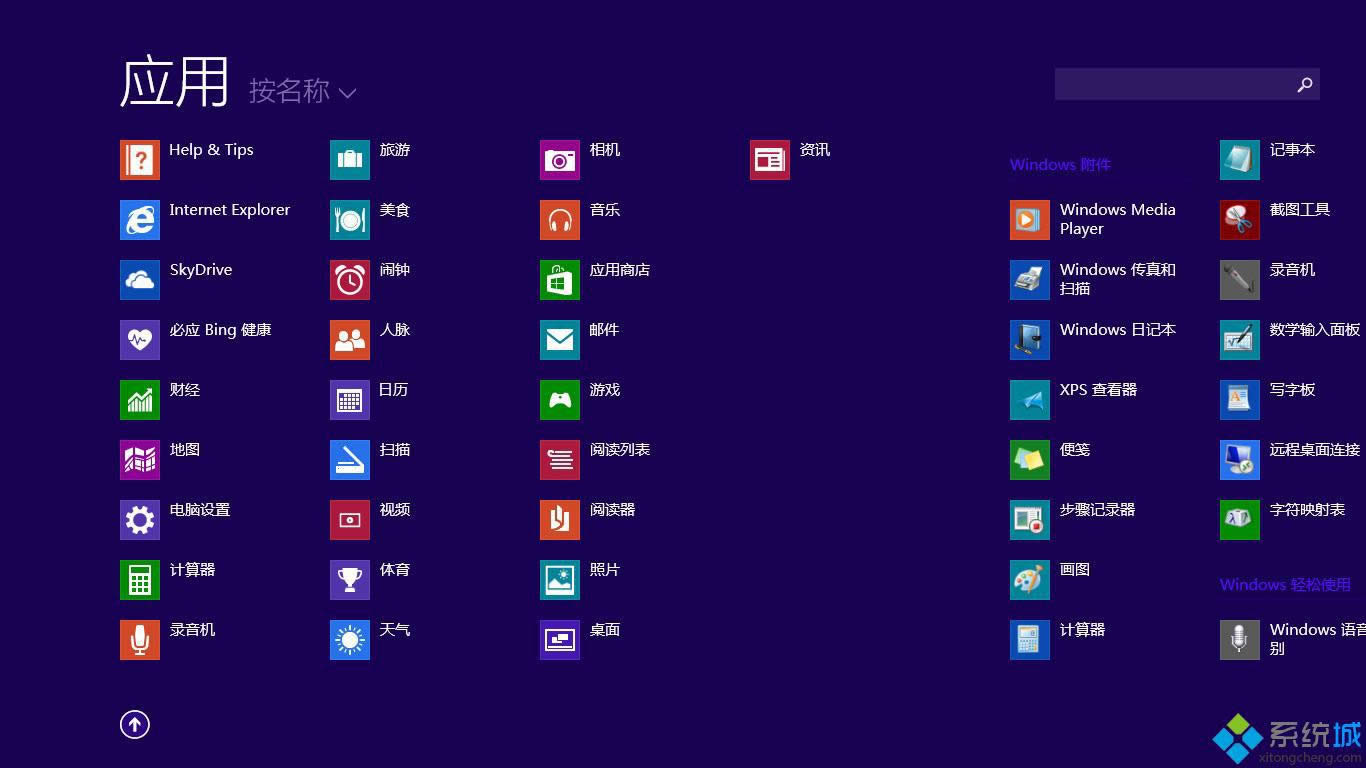Open the 画图 paint palette icon
Viewport: 1366px width, 768px height.
tap(1030, 580)
